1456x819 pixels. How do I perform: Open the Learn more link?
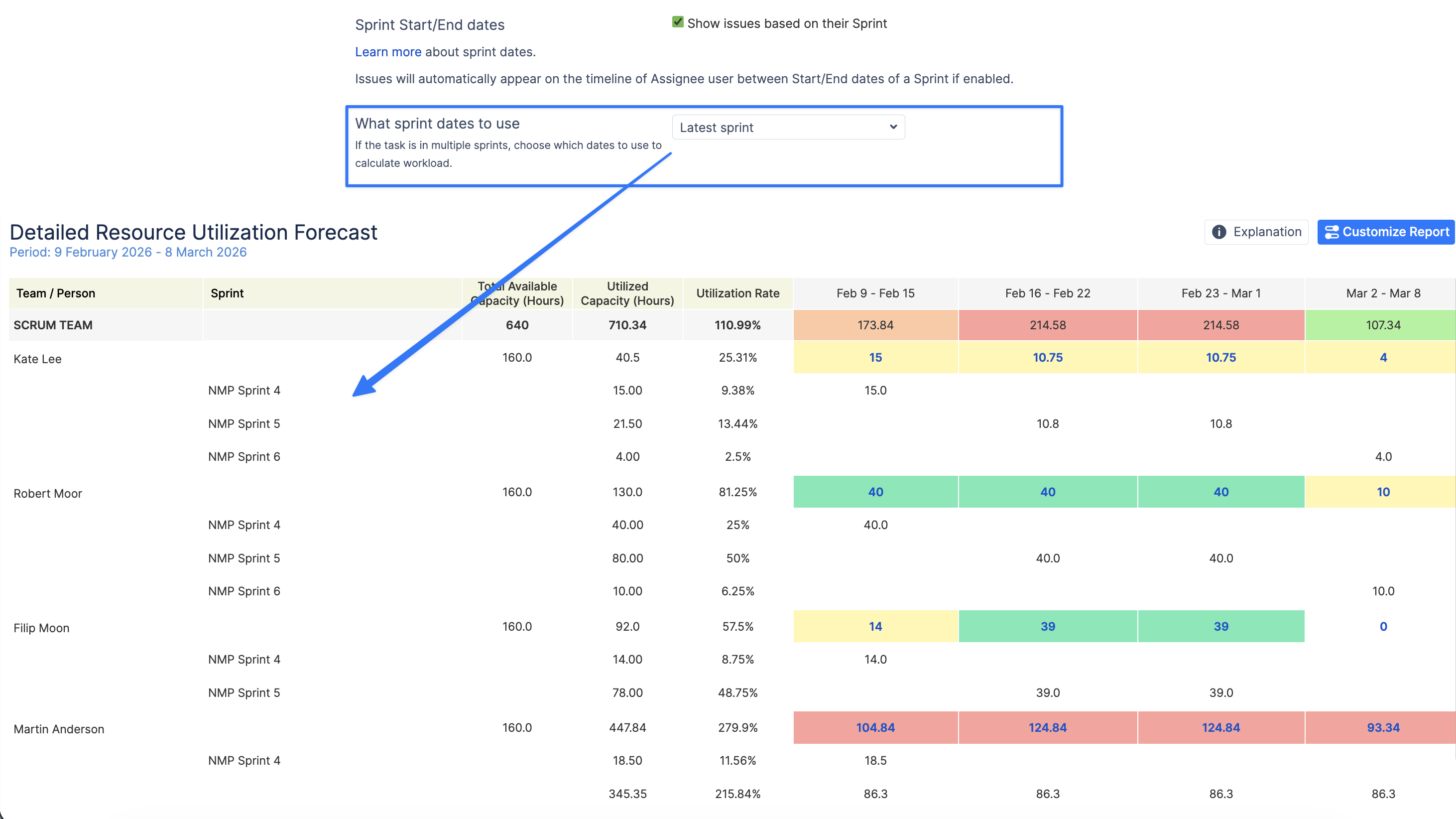click(388, 52)
